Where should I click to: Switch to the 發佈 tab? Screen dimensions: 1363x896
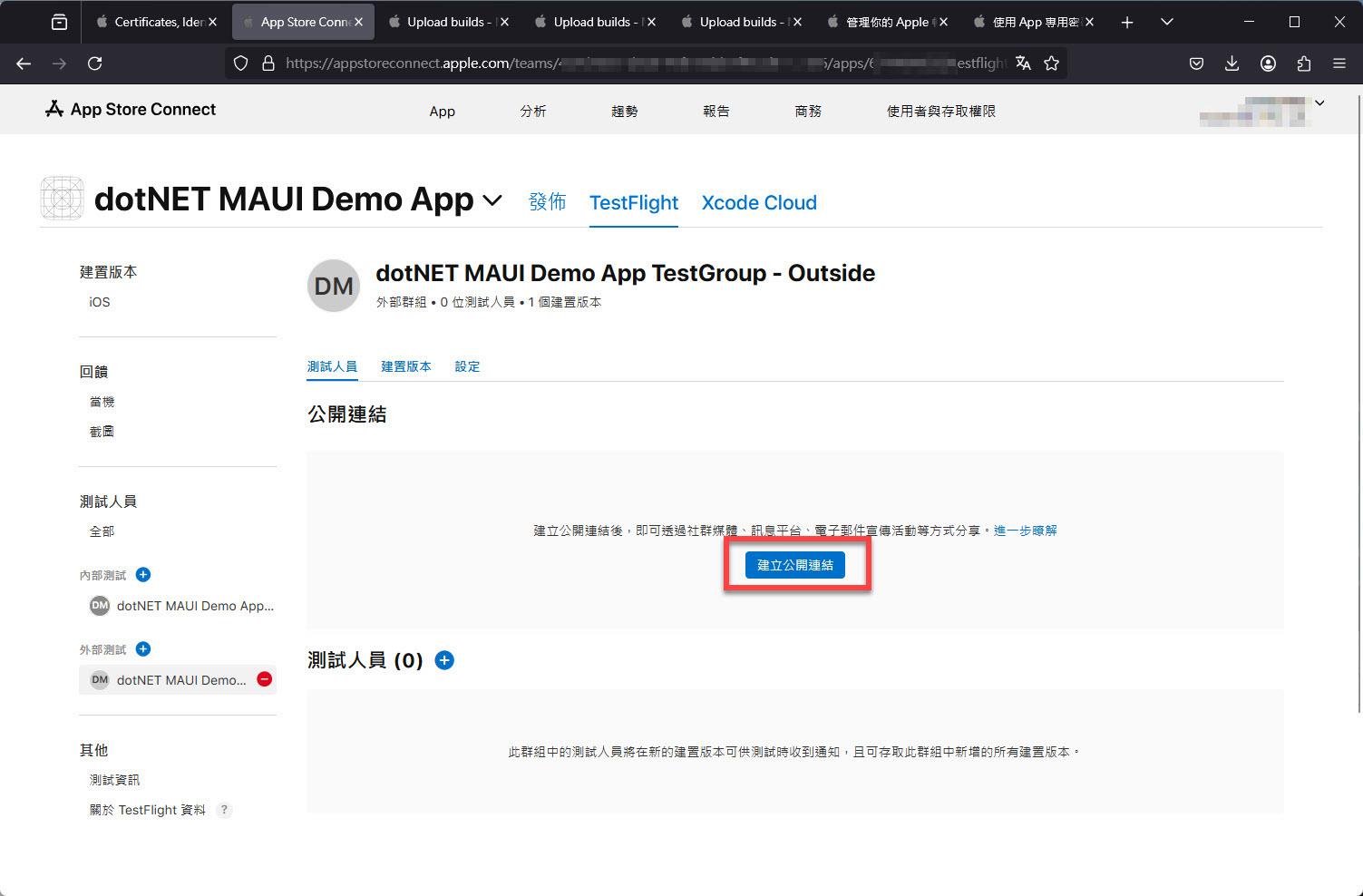click(548, 202)
